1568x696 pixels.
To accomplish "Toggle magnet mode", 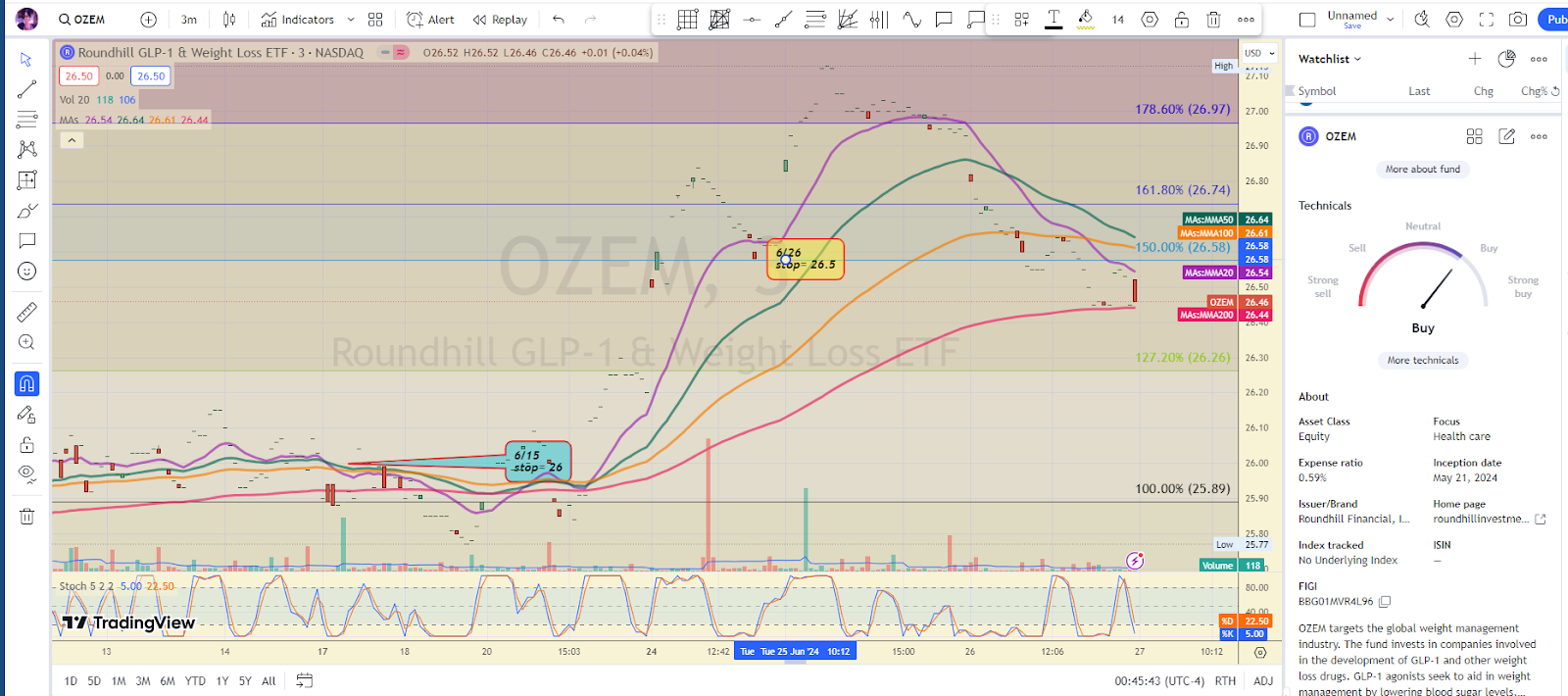I will [x=26, y=384].
